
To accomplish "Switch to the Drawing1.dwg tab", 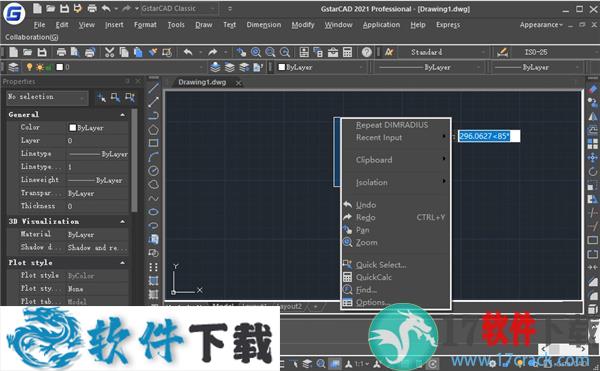I will [202, 82].
